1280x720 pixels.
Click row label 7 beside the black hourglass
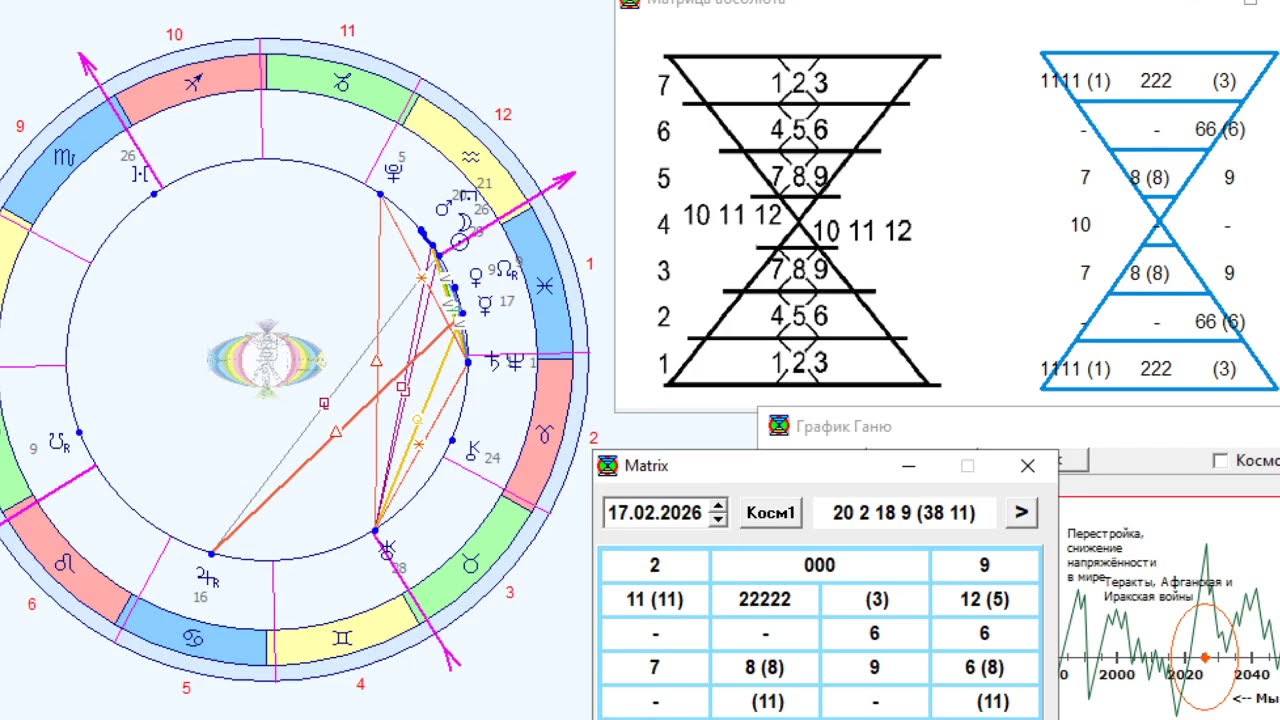click(663, 85)
